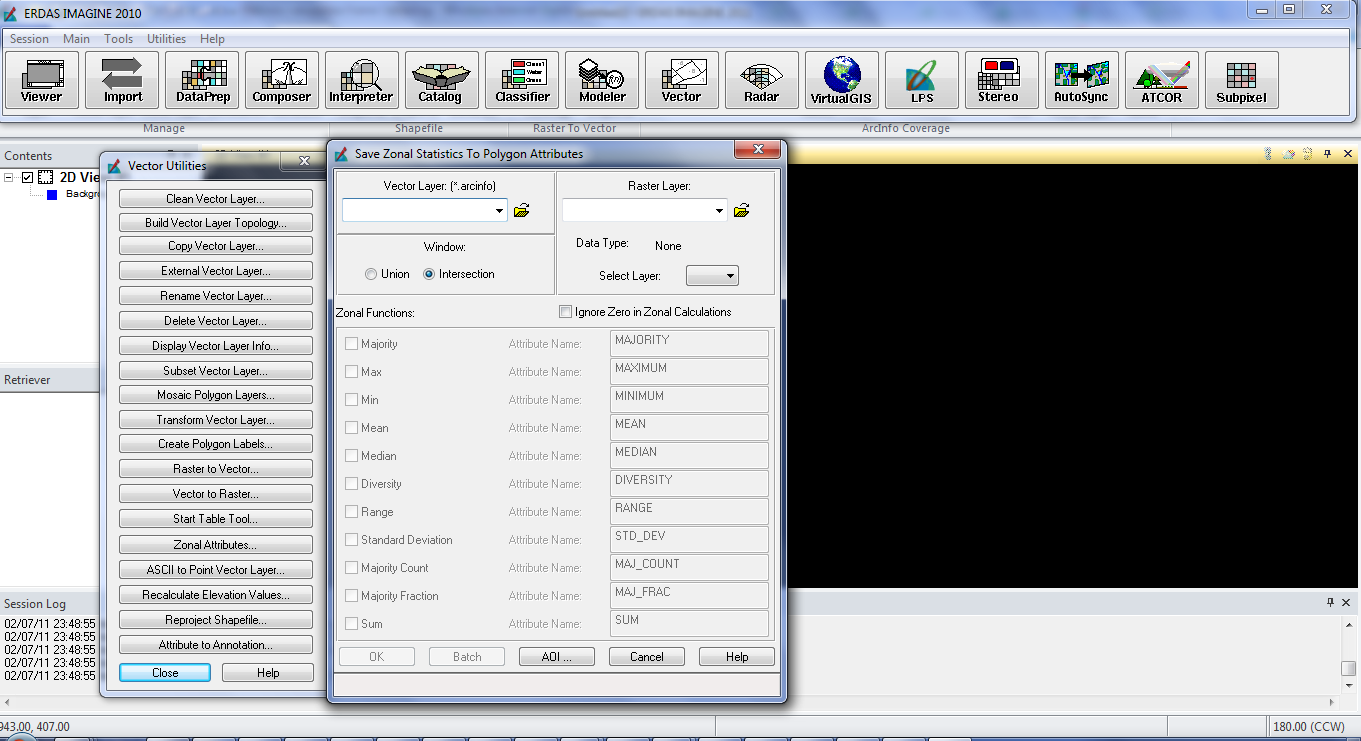Click the AOI button
This screenshot has height=741, width=1361.
tap(557, 657)
